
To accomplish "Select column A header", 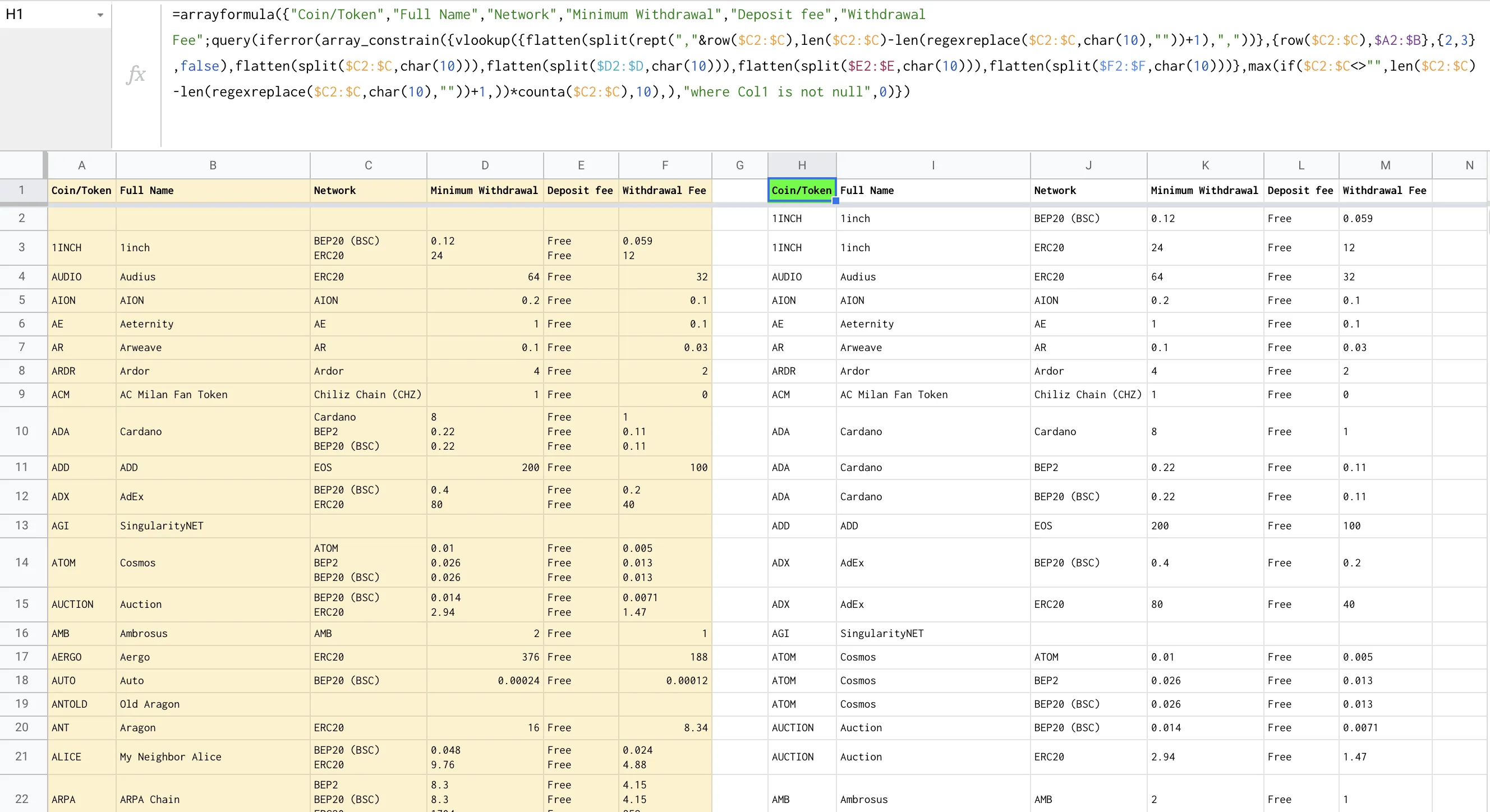I will [81, 165].
